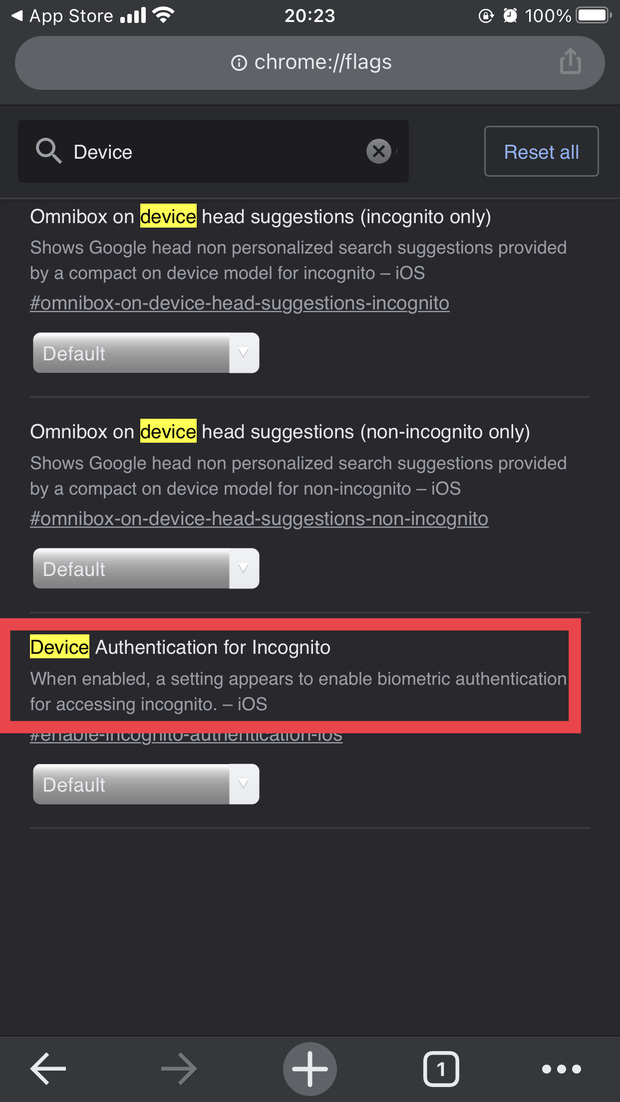Open #omnibox-on-device-head-suggestions-non-incognito link
The width and height of the screenshot is (620, 1102).
(x=259, y=519)
